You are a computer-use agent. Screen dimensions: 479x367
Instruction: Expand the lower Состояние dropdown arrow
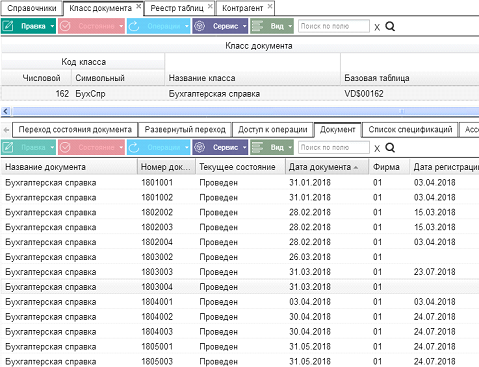click(121, 147)
